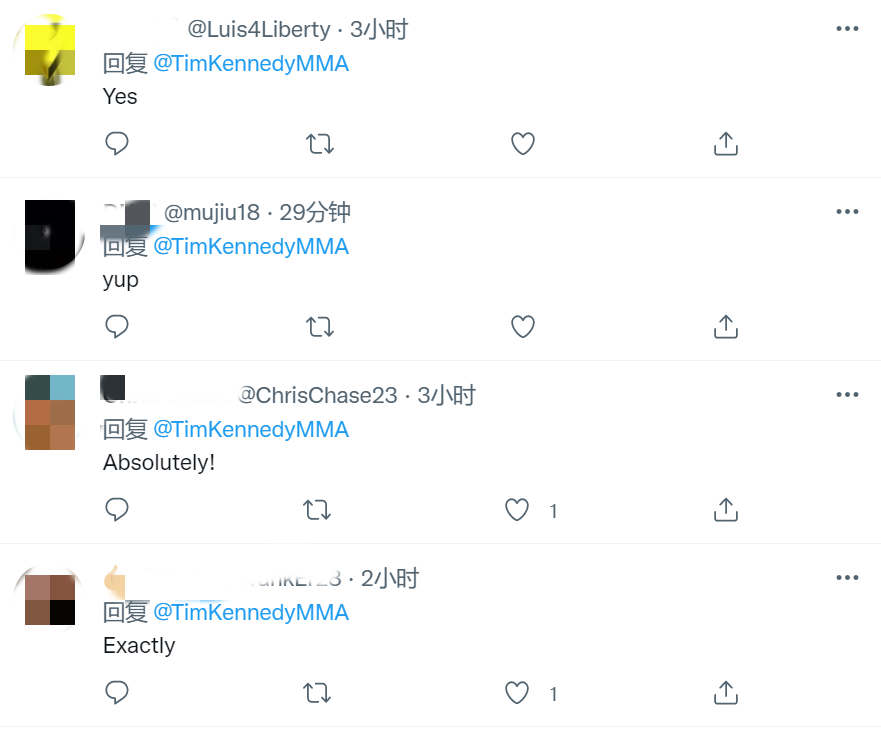Like the "Yes" tweet

[523, 144]
